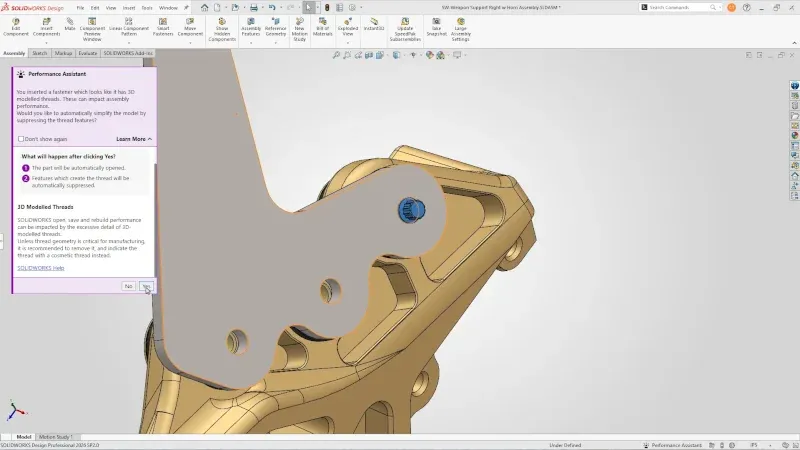800x450 pixels.
Task: Launch the Instant3D tool
Action: pyautogui.click(x=373, y=24)
